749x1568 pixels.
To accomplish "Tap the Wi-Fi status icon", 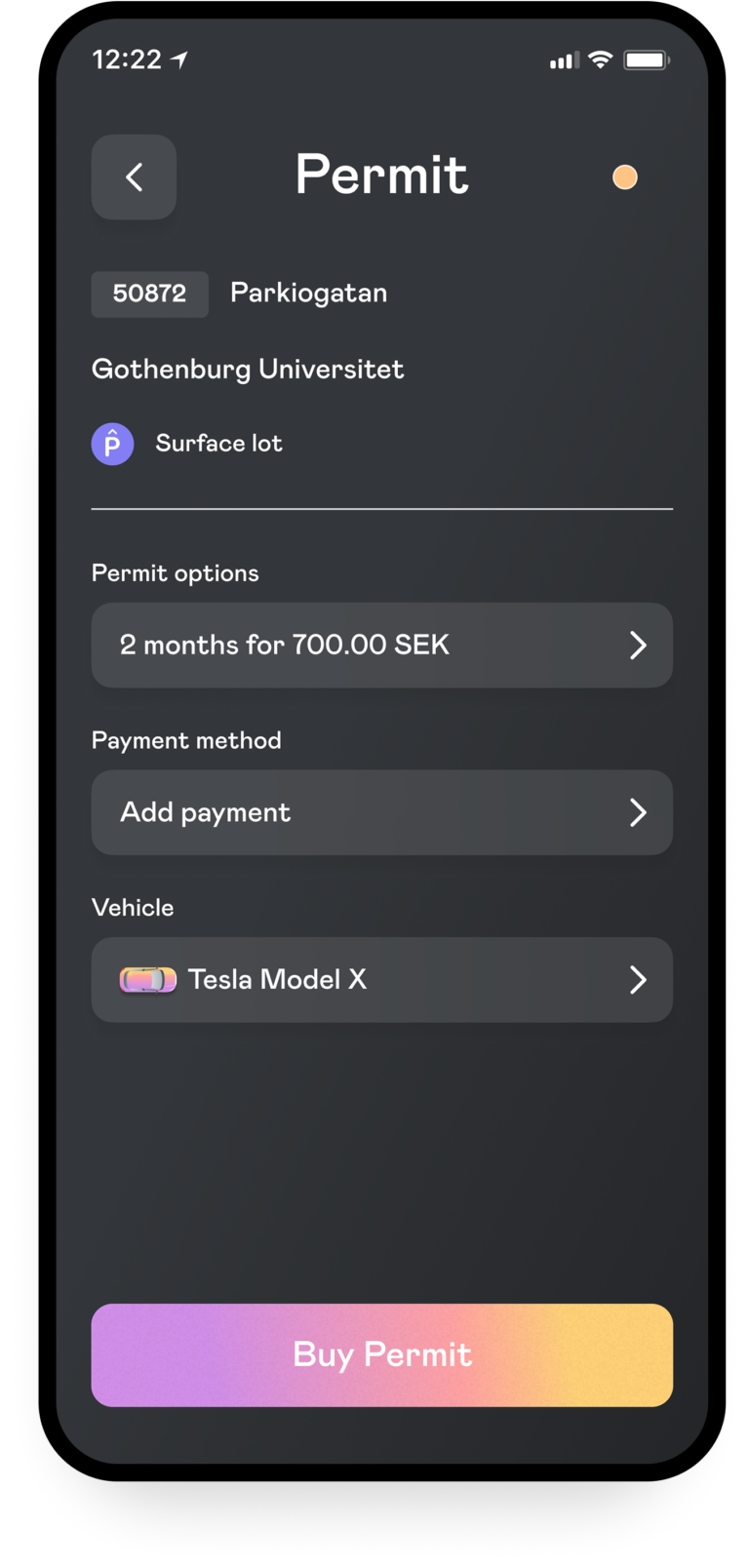I will point(601,60).
